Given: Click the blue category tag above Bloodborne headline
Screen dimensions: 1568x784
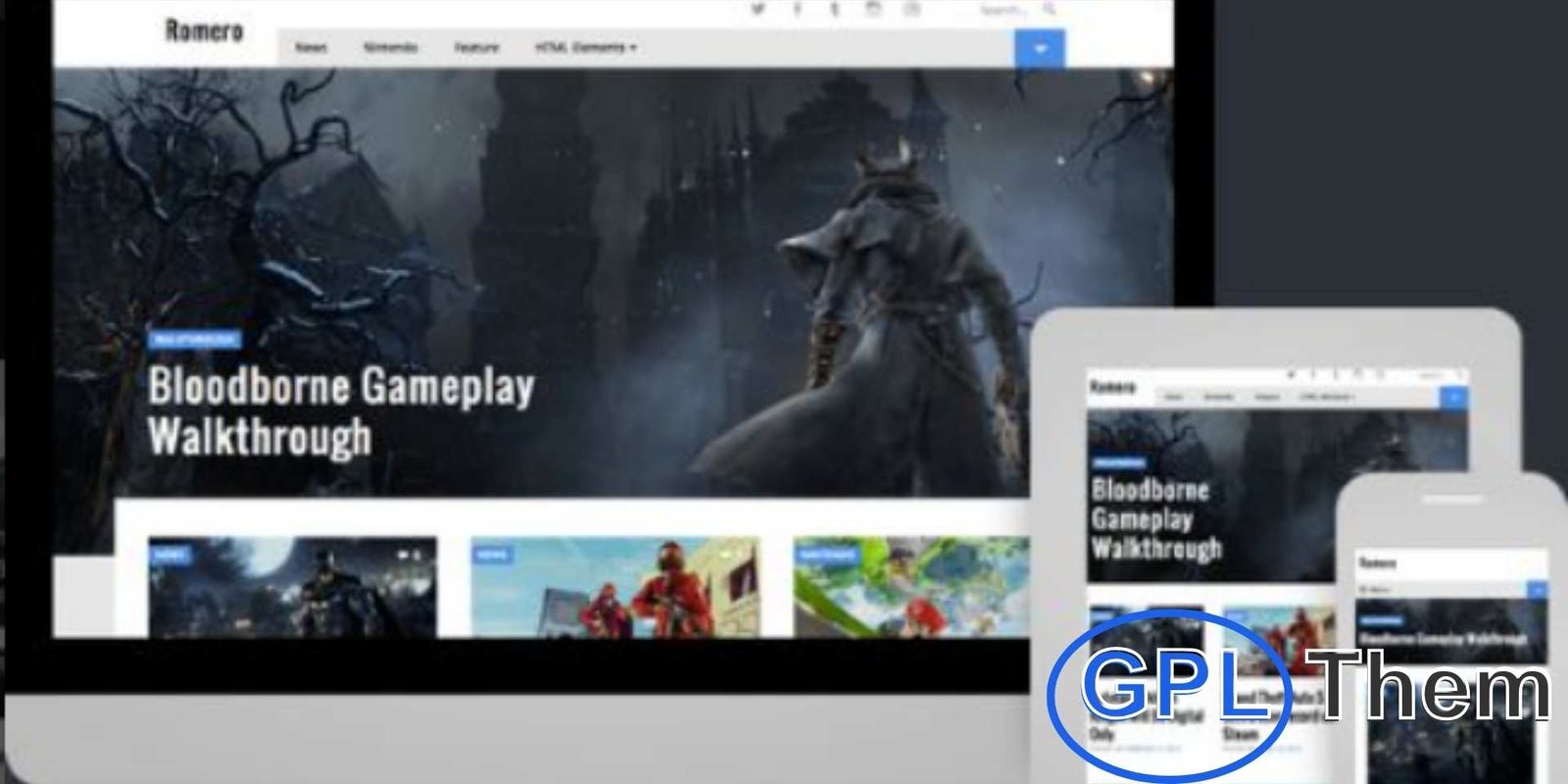Looking at the screenshot, I should pos(194,339).
